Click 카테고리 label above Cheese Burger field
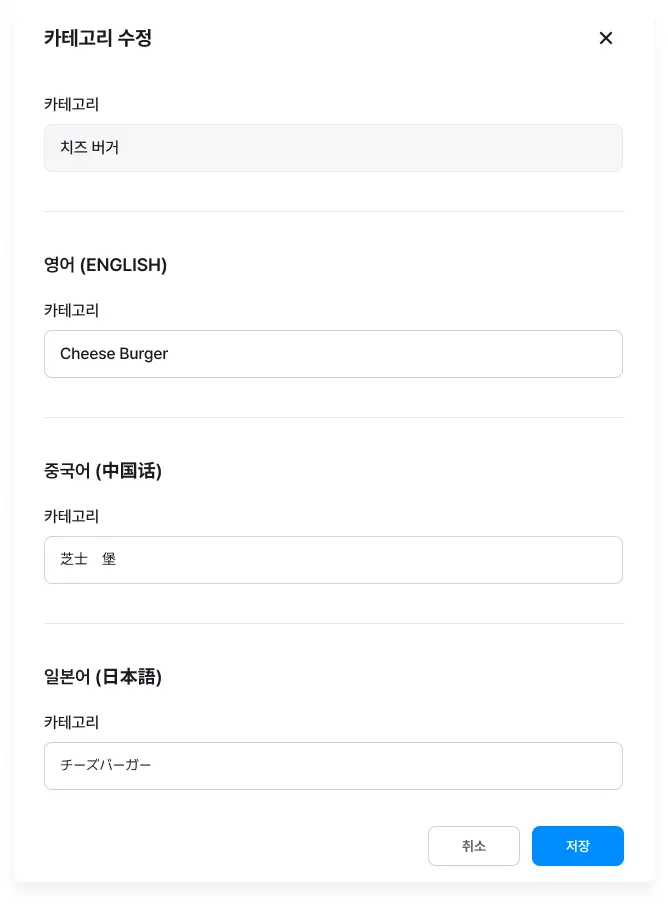 pyautogui.click(x=71, y=310)
